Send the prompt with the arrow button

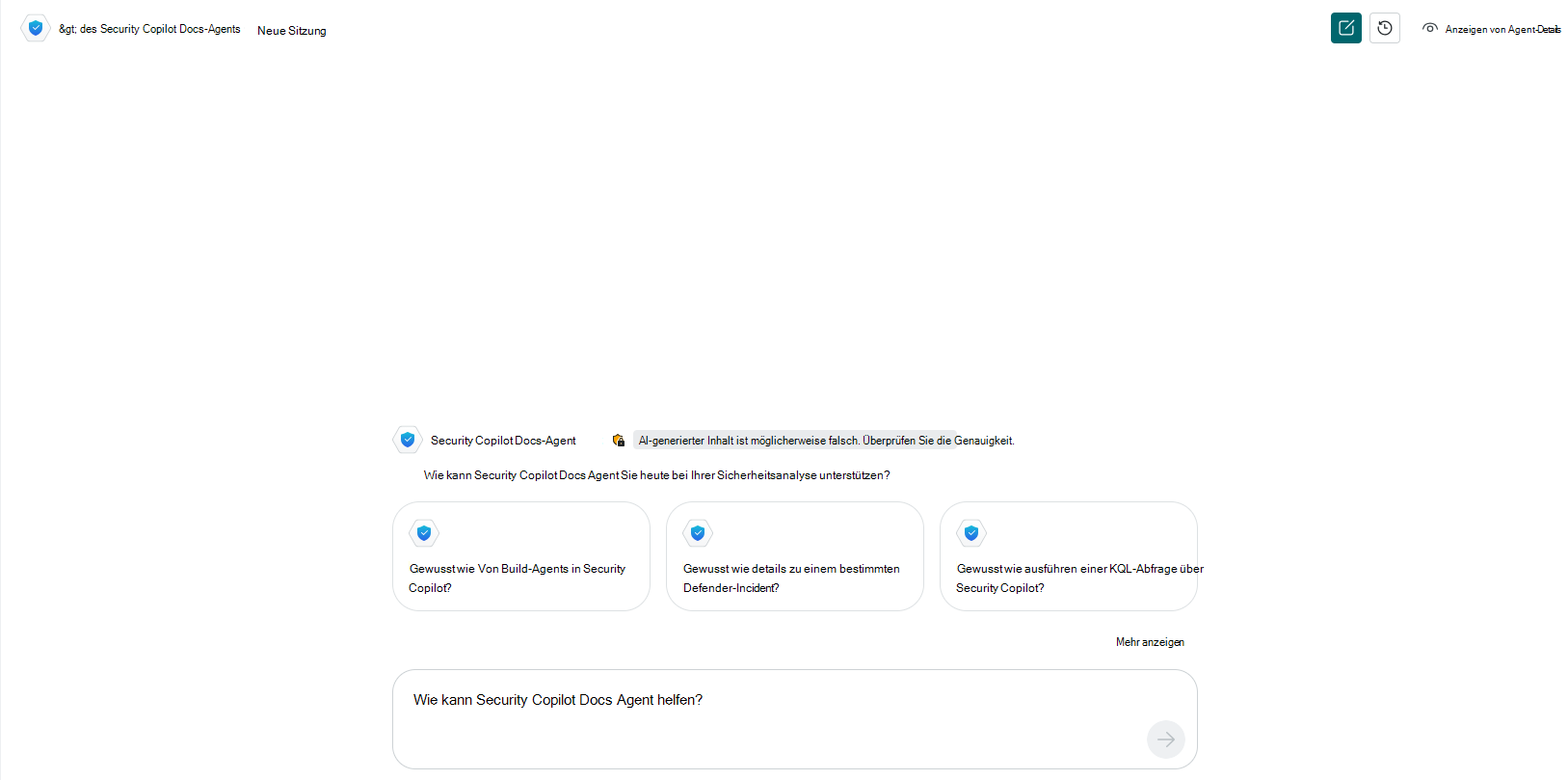pyautogui.click(x=1166, y=740)
